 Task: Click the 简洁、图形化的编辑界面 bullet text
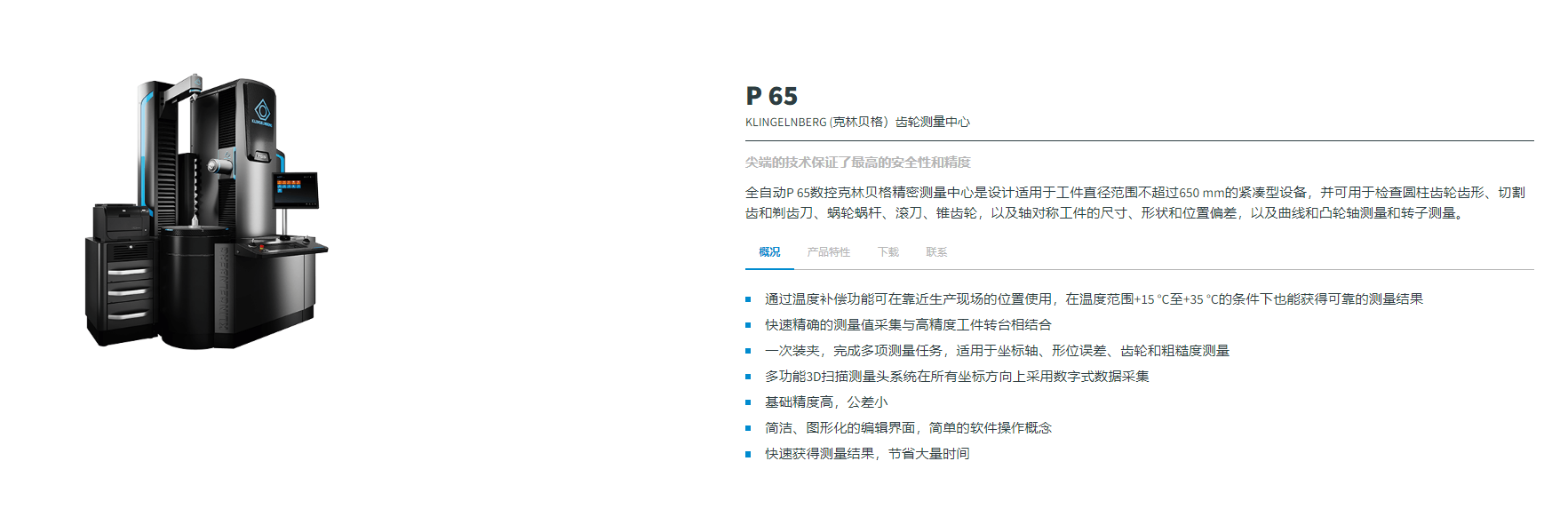tap(908, 428)
